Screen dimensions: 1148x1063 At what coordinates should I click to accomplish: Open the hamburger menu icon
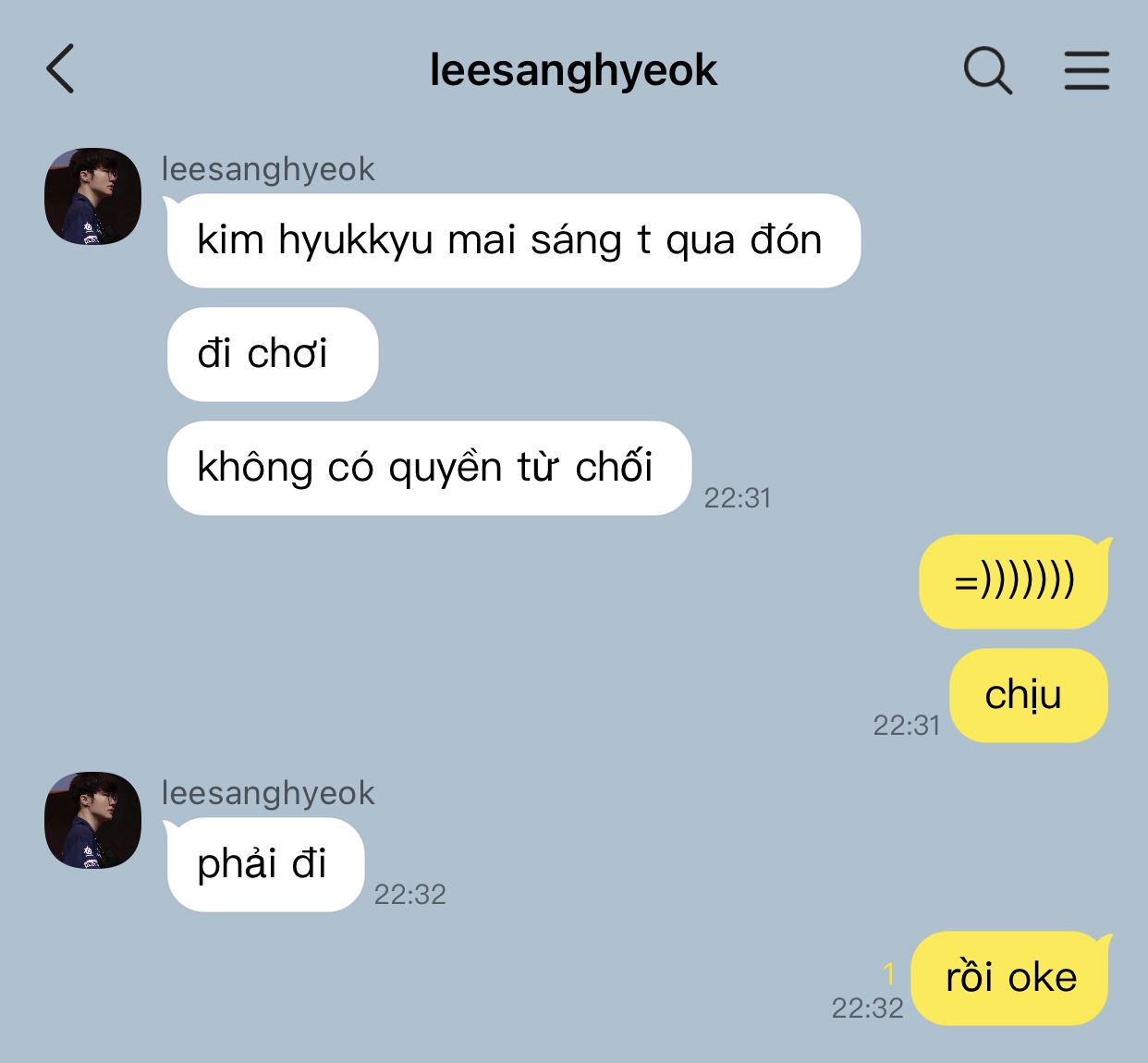(x=1086, y=70)
